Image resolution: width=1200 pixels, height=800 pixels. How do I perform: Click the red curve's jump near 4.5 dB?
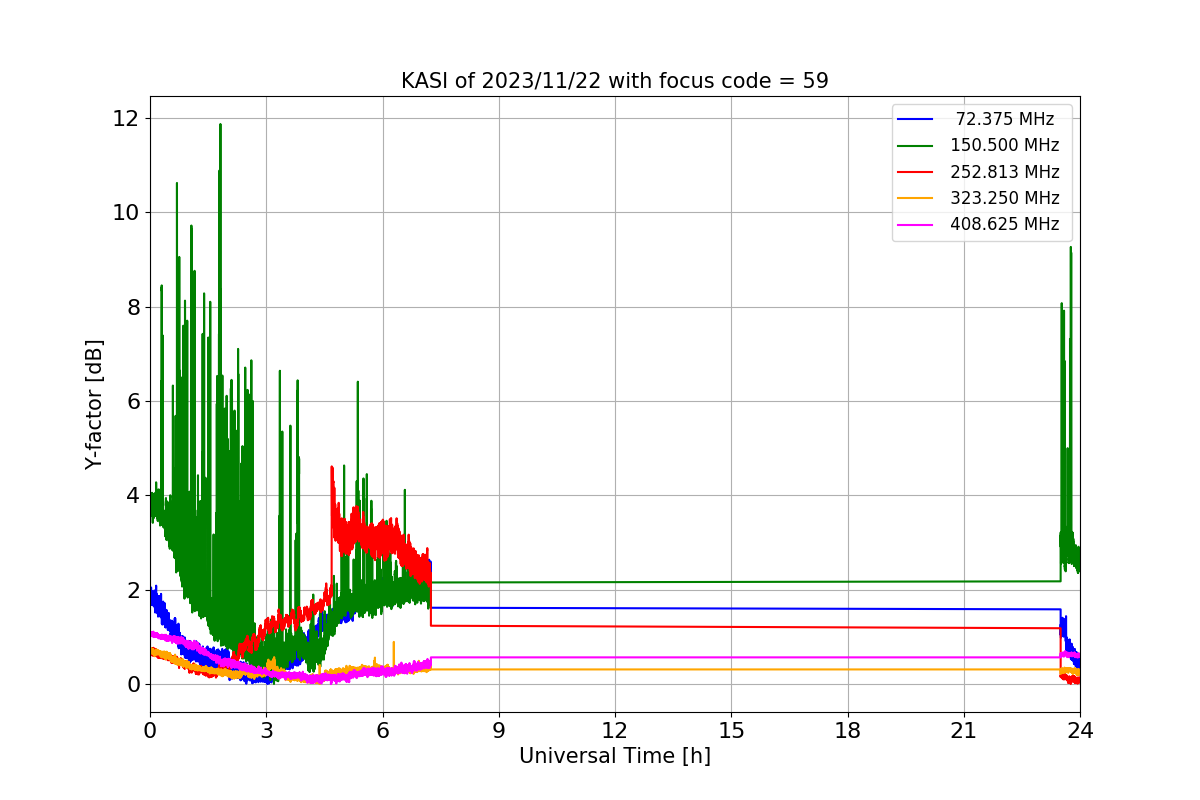(x=331, y=468)
